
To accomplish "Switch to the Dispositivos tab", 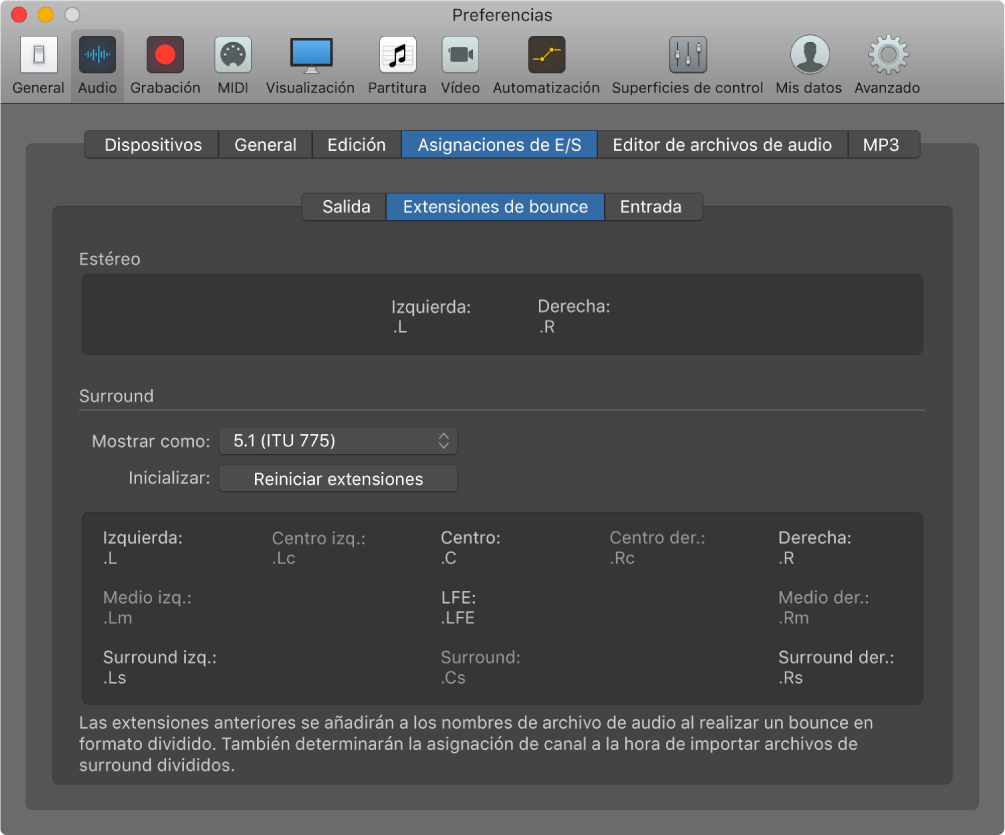I will tap(152, 145).
